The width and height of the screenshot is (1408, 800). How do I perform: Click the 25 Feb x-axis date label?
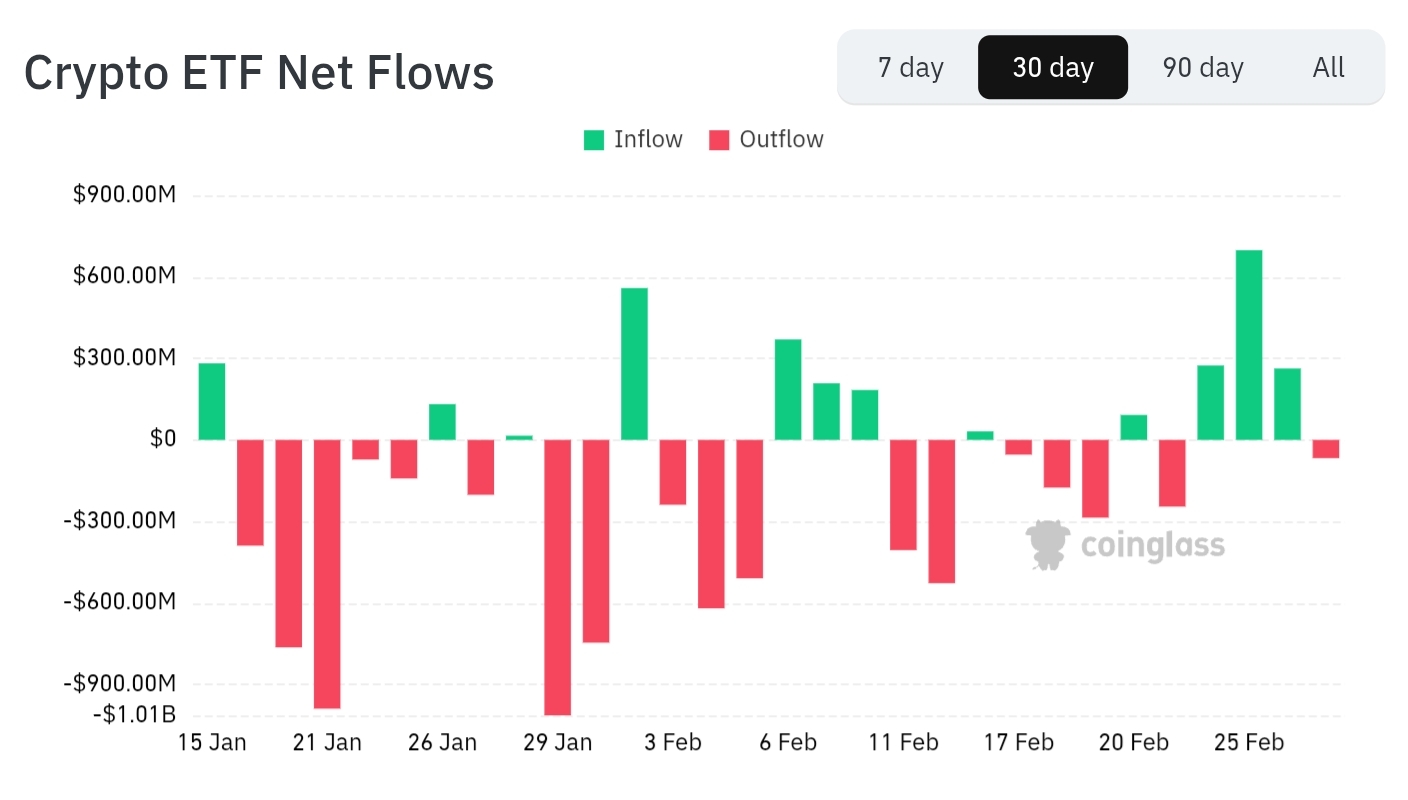[1249, 743]
